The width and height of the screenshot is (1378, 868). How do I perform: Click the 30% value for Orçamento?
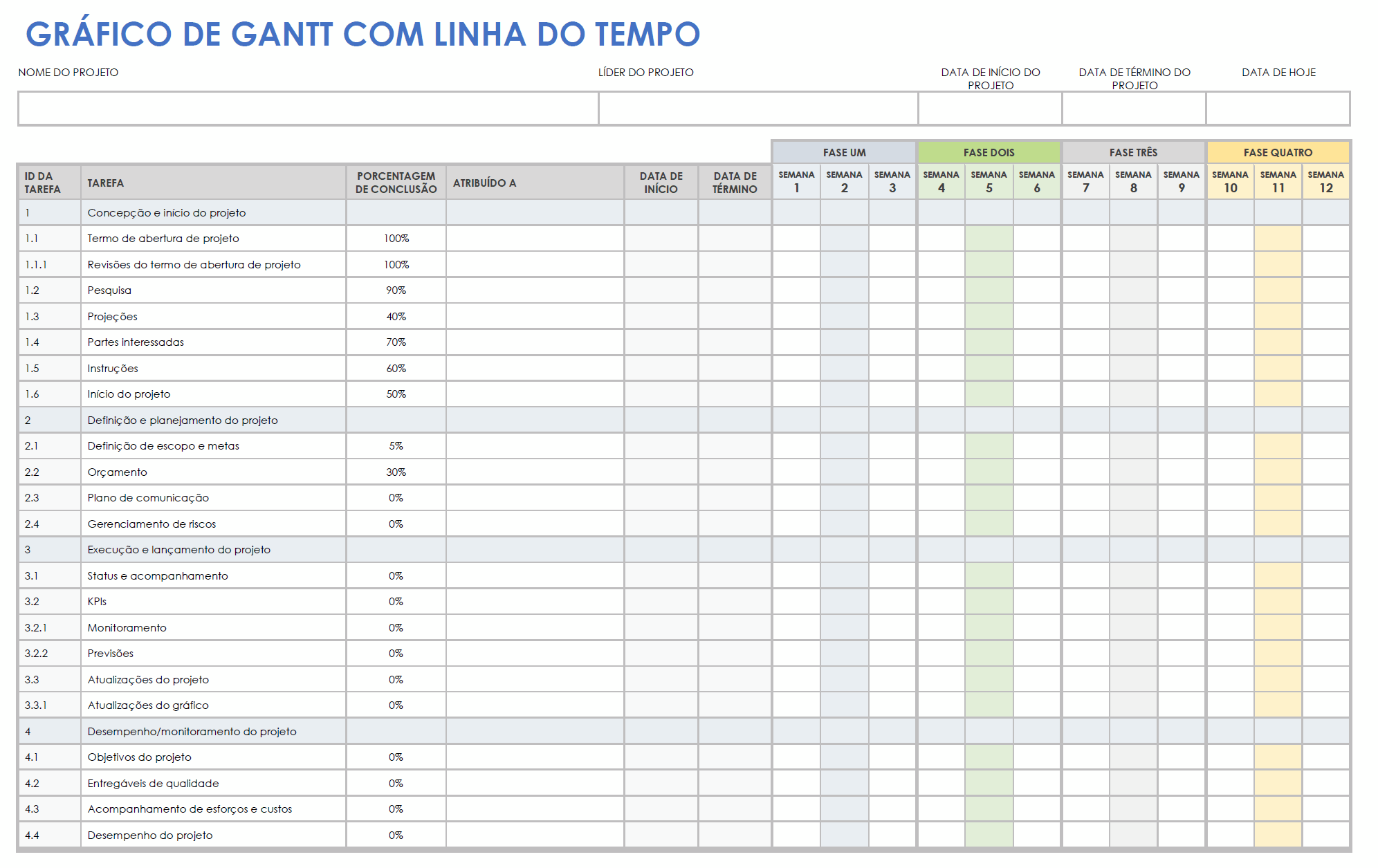tap(396, 472)
